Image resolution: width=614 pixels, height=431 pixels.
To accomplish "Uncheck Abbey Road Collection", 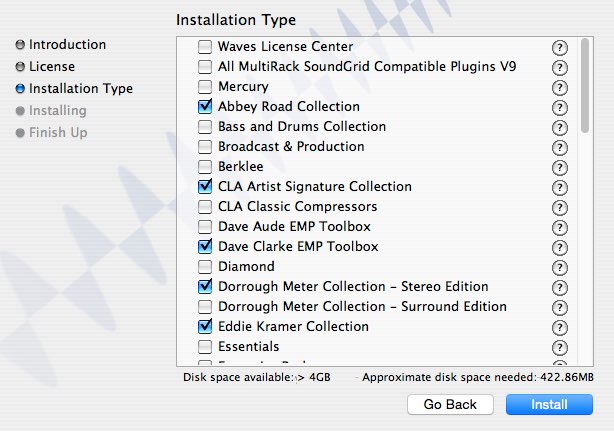I will pyautogui.click(x=205, y=106).
